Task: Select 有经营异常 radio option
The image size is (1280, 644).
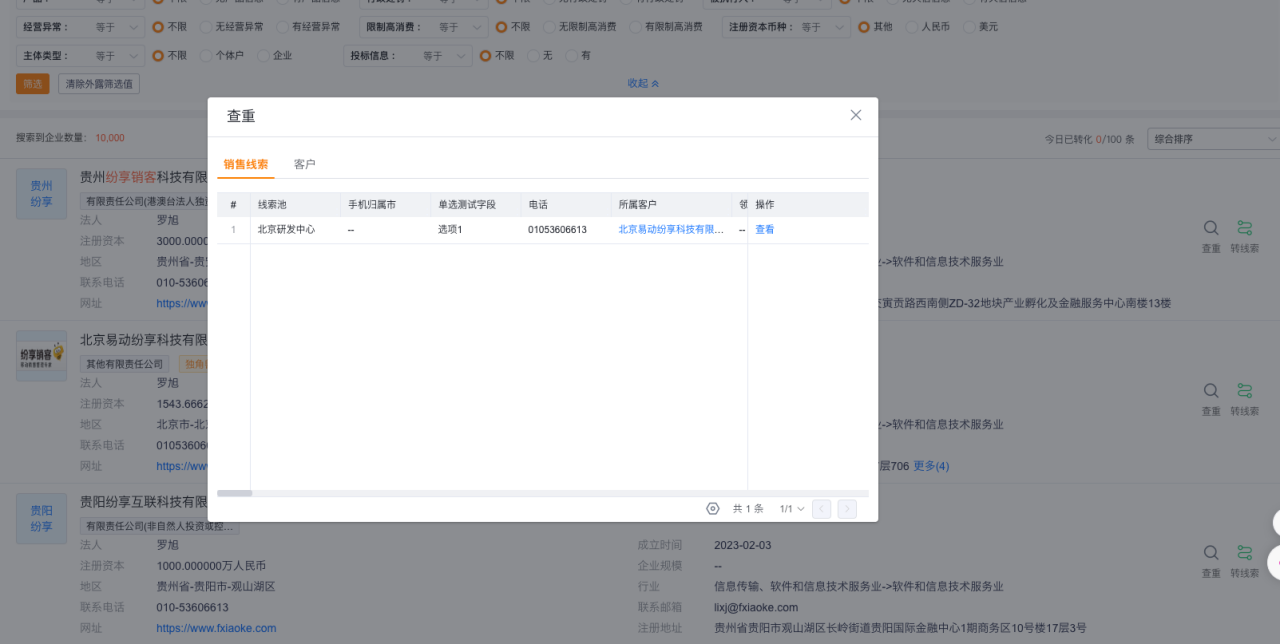Action: (283, 27)
